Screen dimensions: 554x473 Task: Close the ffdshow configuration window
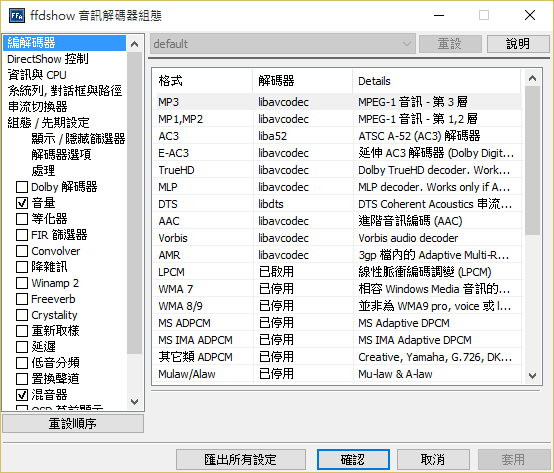coord(530,15)
